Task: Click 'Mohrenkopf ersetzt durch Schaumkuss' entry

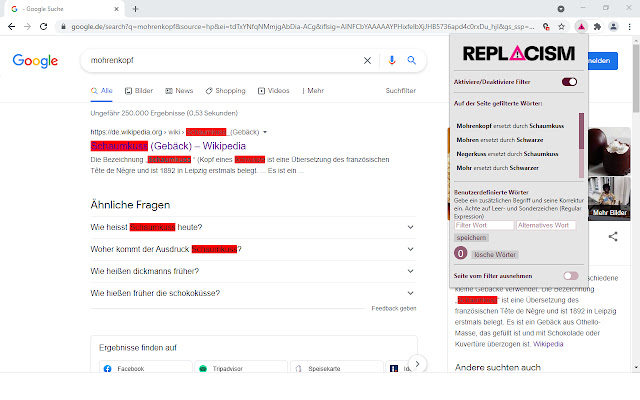Action: 510,126
